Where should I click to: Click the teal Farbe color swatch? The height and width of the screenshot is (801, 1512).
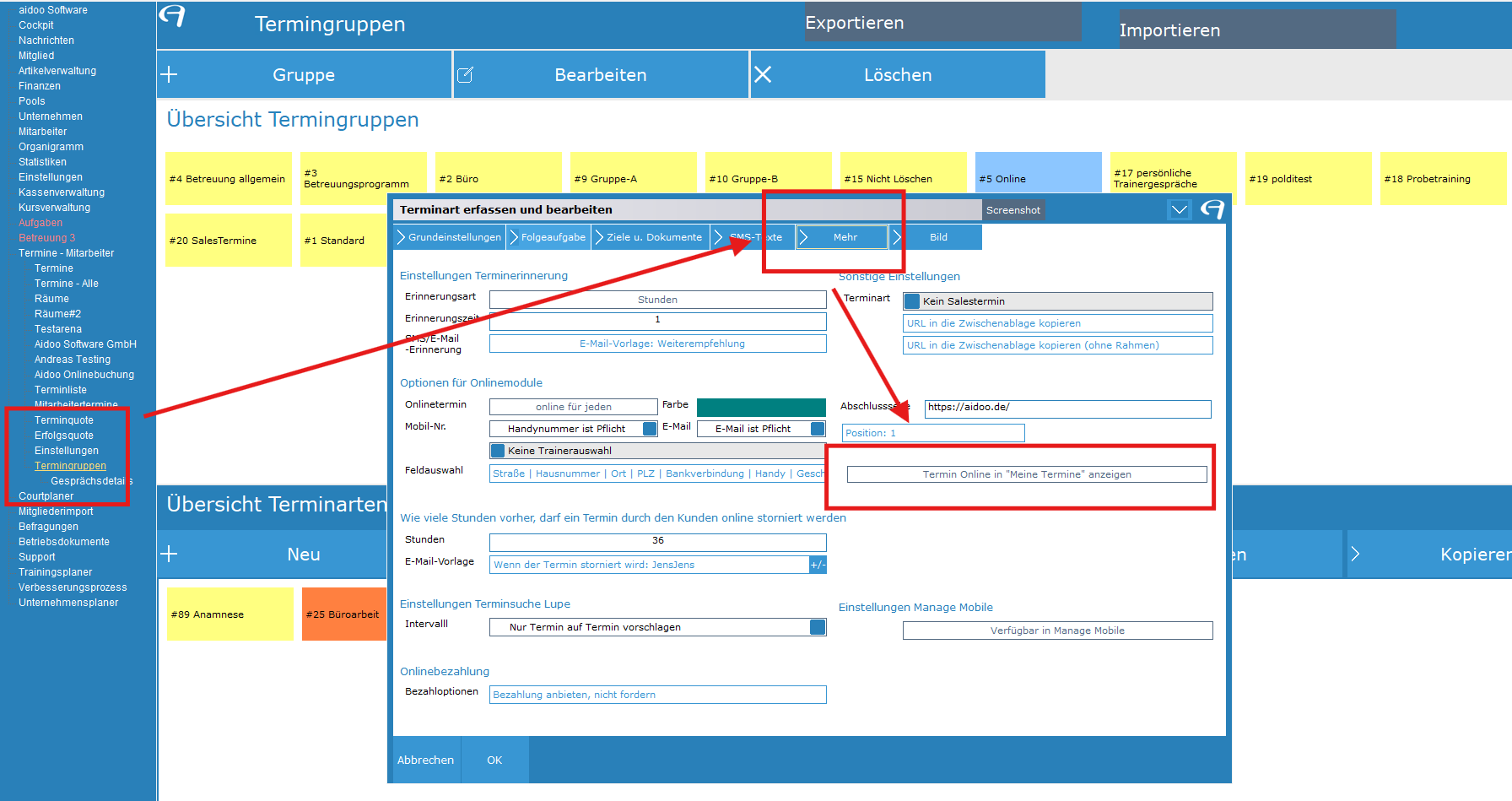tap(761, 407)
